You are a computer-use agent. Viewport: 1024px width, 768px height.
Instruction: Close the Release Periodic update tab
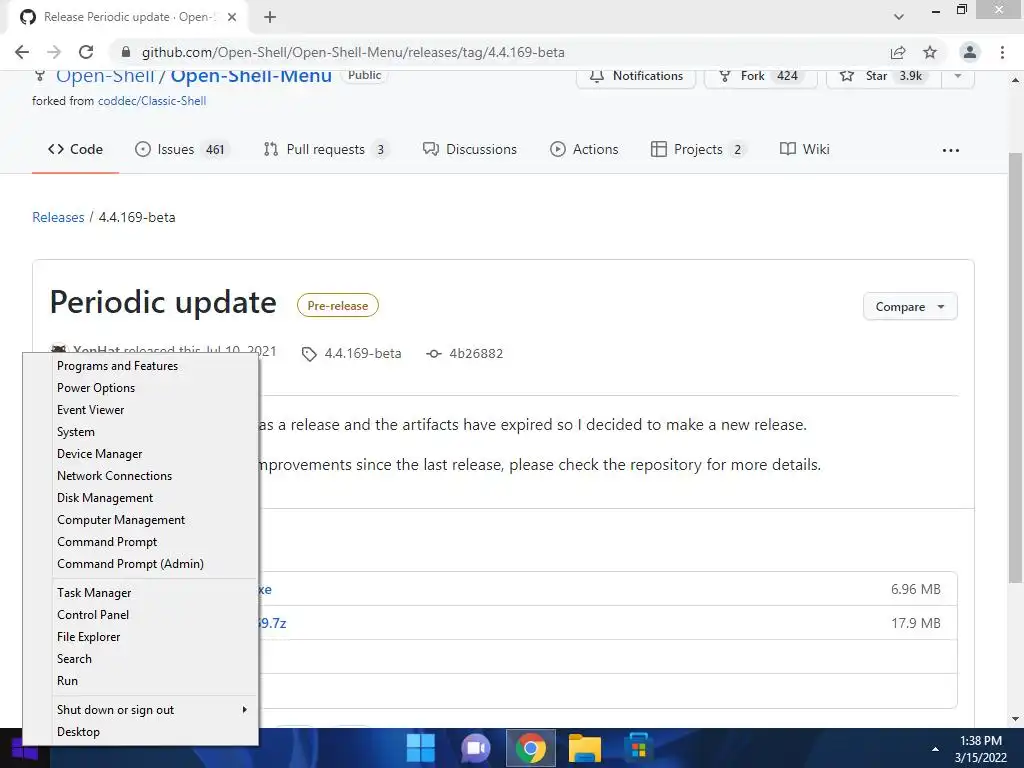tap(232, 17)
